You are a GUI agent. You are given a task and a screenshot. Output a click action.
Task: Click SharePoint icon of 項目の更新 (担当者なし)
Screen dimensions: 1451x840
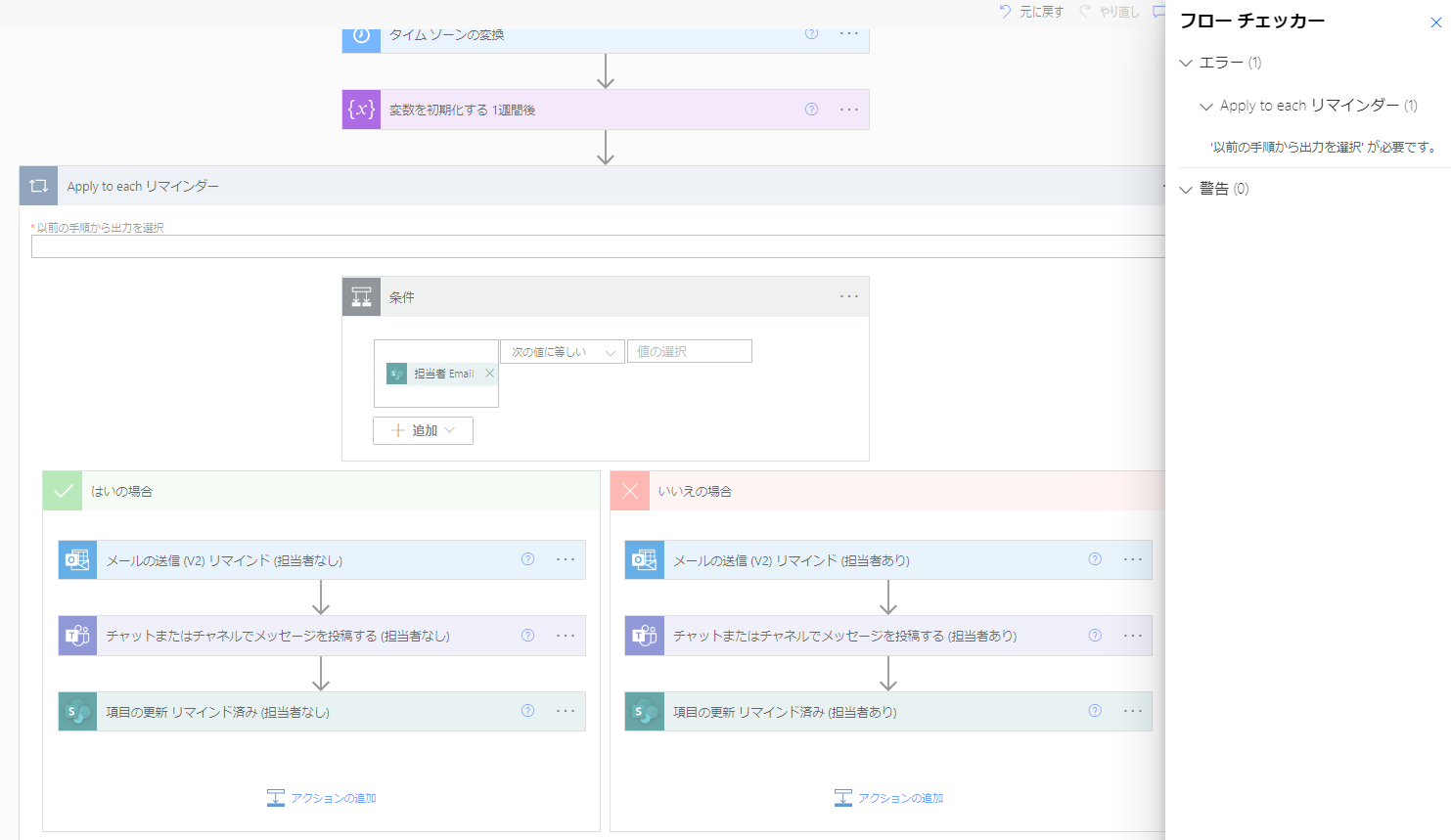coord(77,712)
